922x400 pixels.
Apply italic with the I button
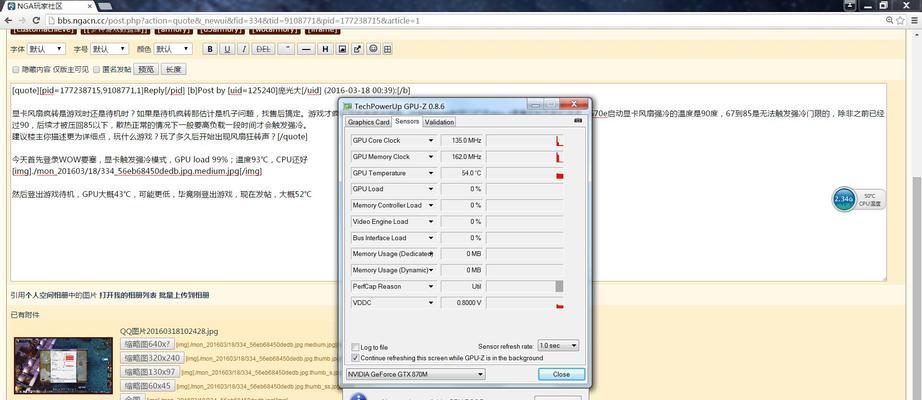pyautogui.click(x=243, y=49)
